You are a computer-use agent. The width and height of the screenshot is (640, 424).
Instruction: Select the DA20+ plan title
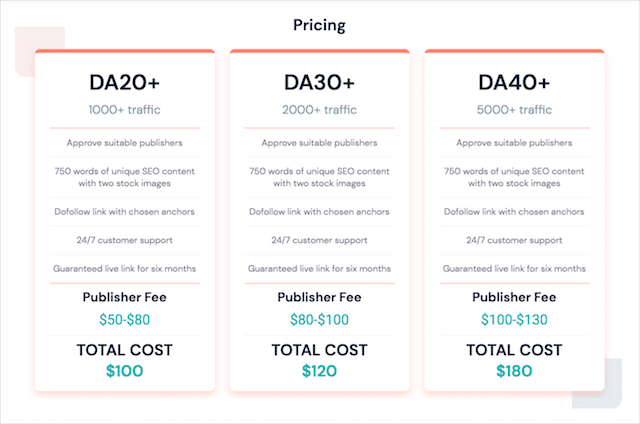124,80
